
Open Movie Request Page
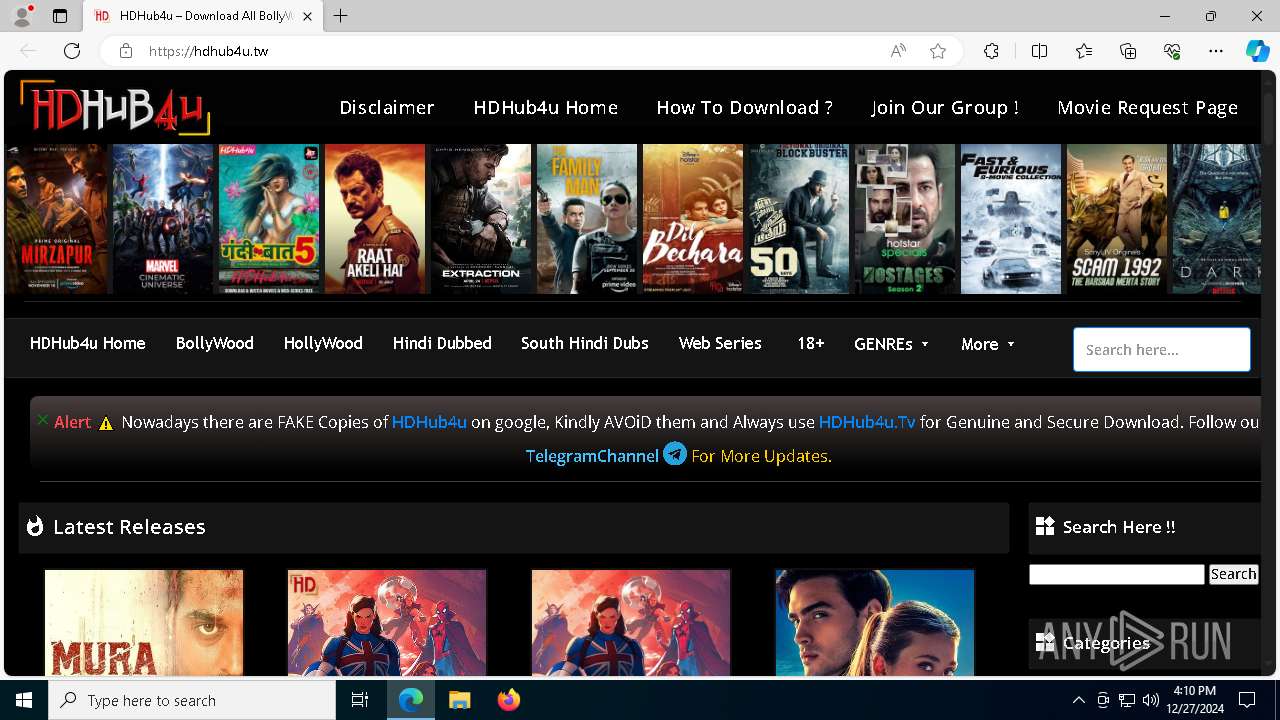pos(1148,107)
